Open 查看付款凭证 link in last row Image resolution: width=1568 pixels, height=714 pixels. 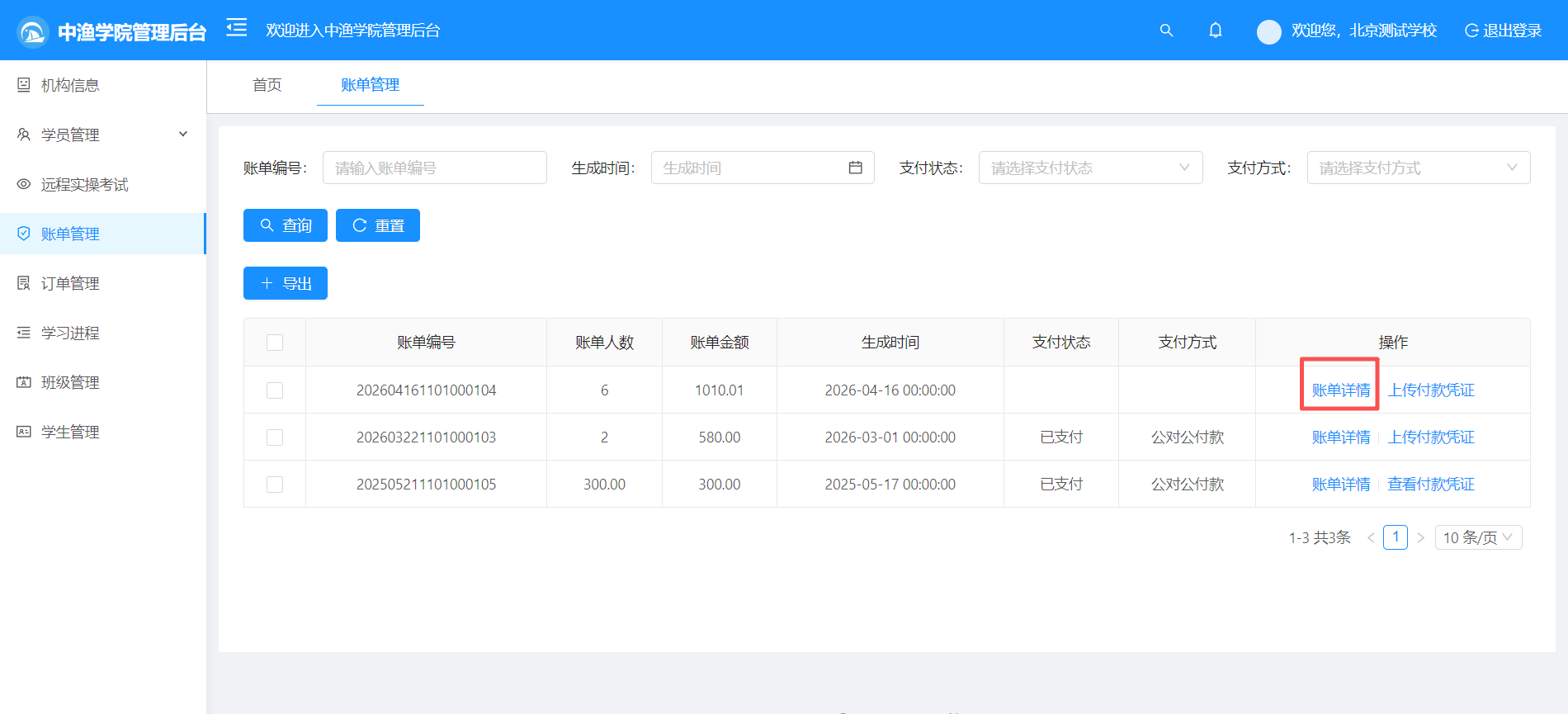click(x=1431, y=485)
